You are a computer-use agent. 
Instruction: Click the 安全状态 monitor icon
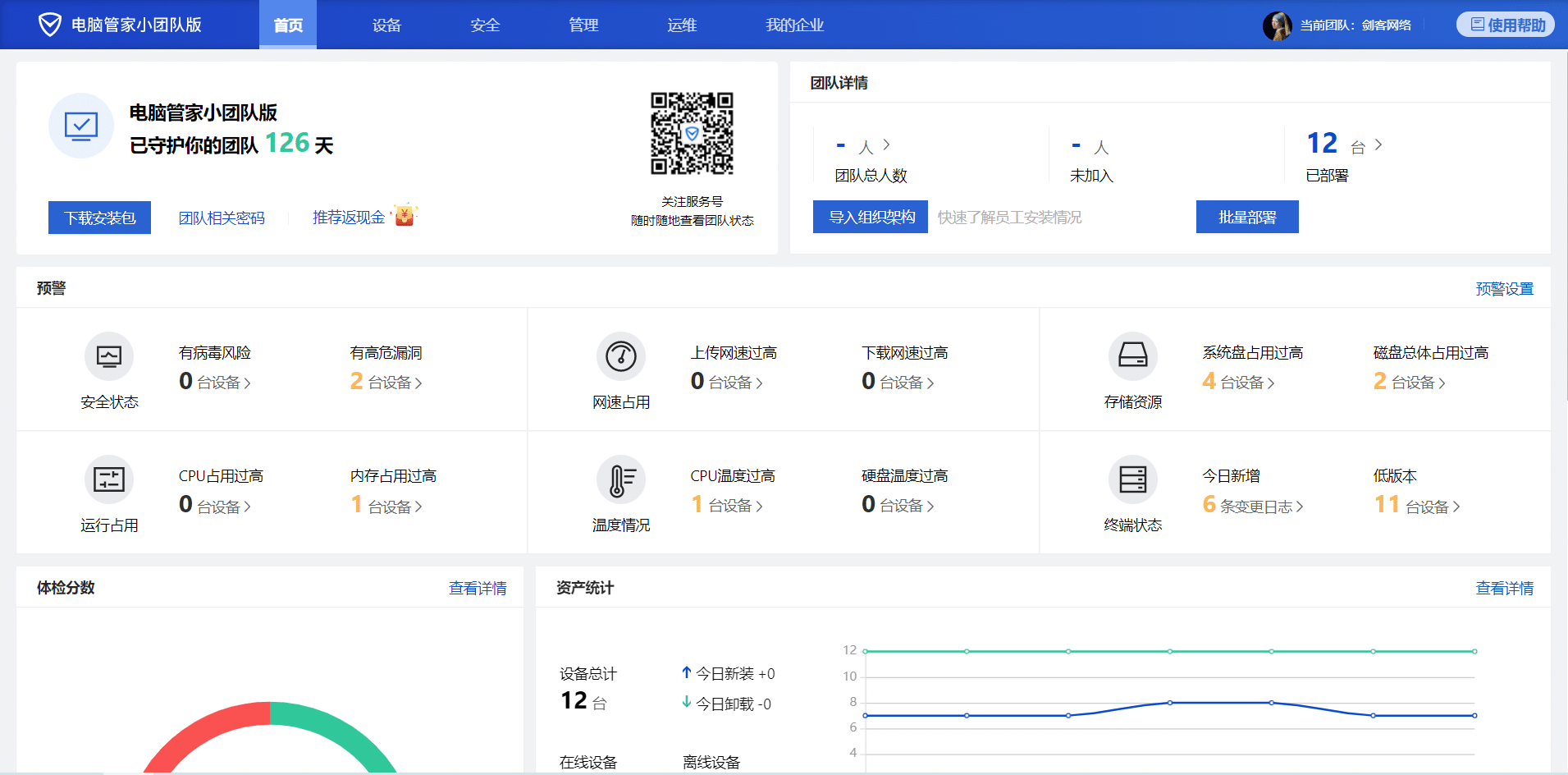click(109, 356)
